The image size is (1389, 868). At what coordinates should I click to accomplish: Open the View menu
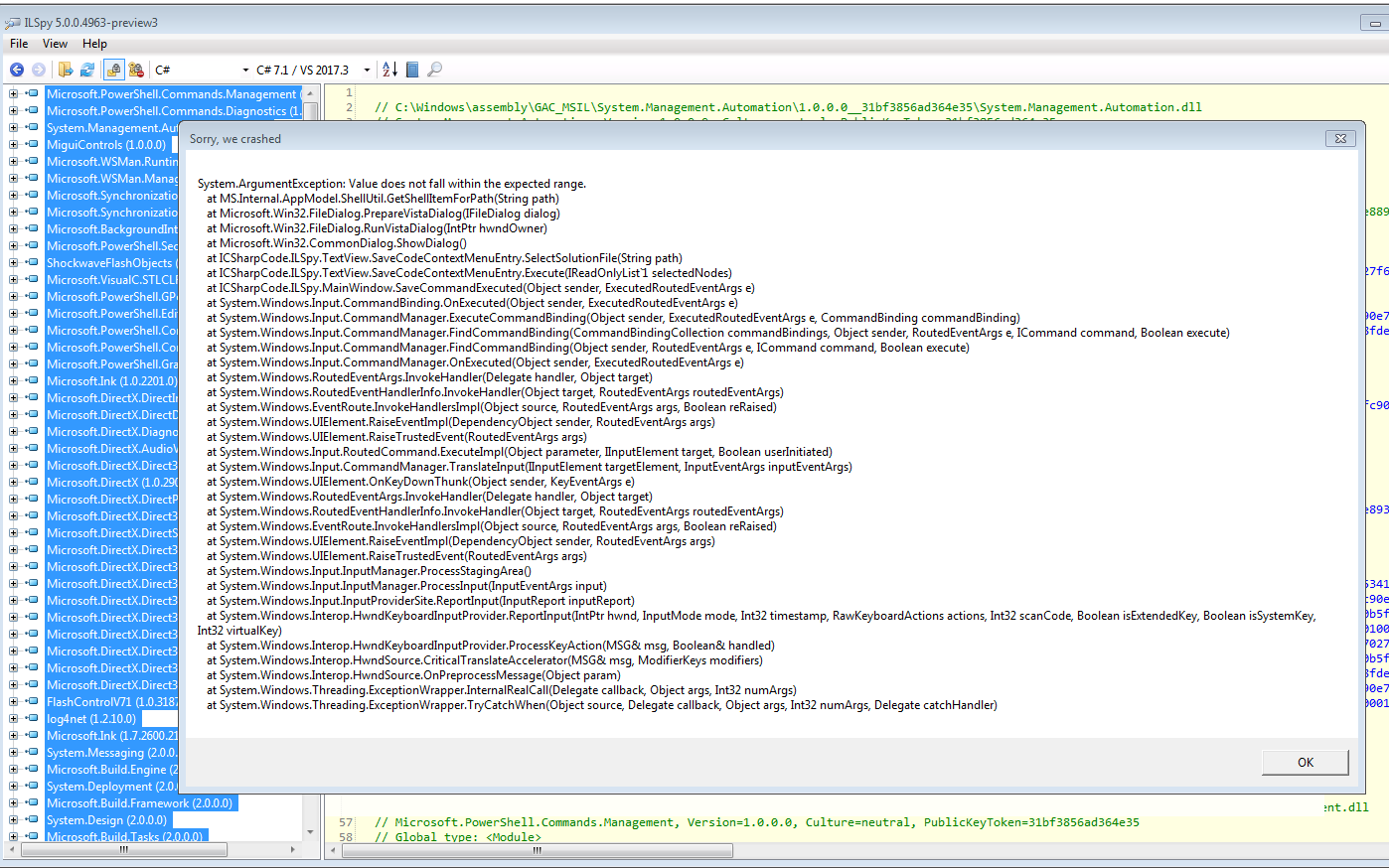[55, 44]
